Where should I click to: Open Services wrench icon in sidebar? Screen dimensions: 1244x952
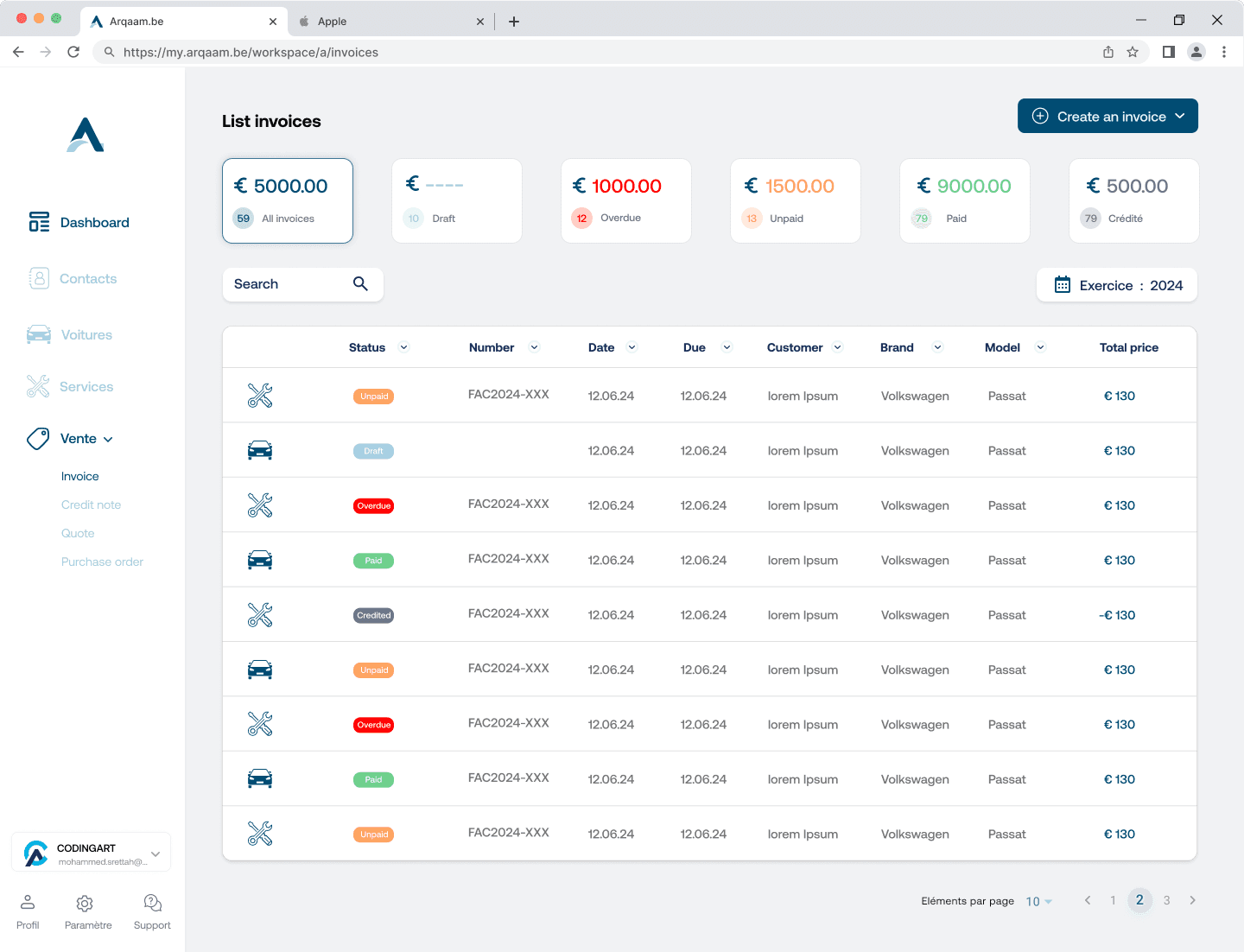pyautogui.click(x=38, y=386)
